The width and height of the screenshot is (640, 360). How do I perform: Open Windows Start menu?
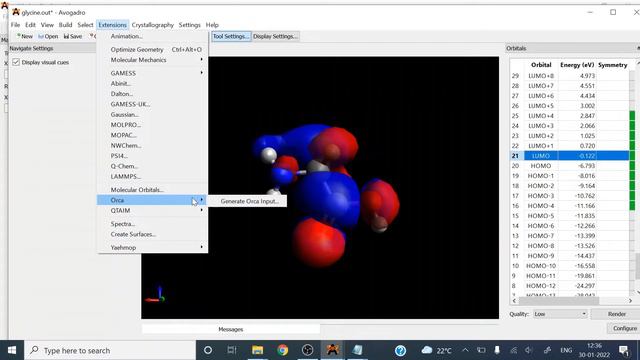[x=12, y=350]
